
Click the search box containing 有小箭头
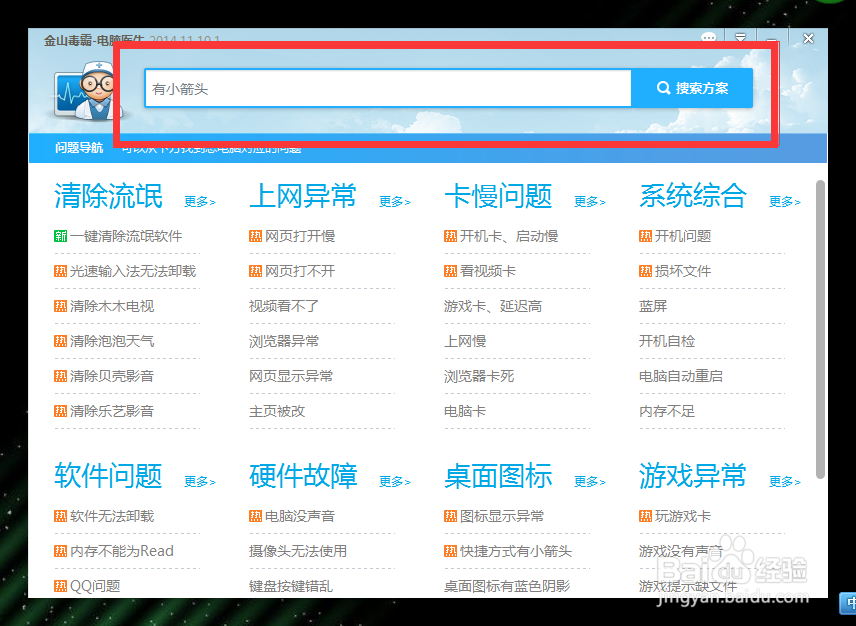click(x=388, y=88)
